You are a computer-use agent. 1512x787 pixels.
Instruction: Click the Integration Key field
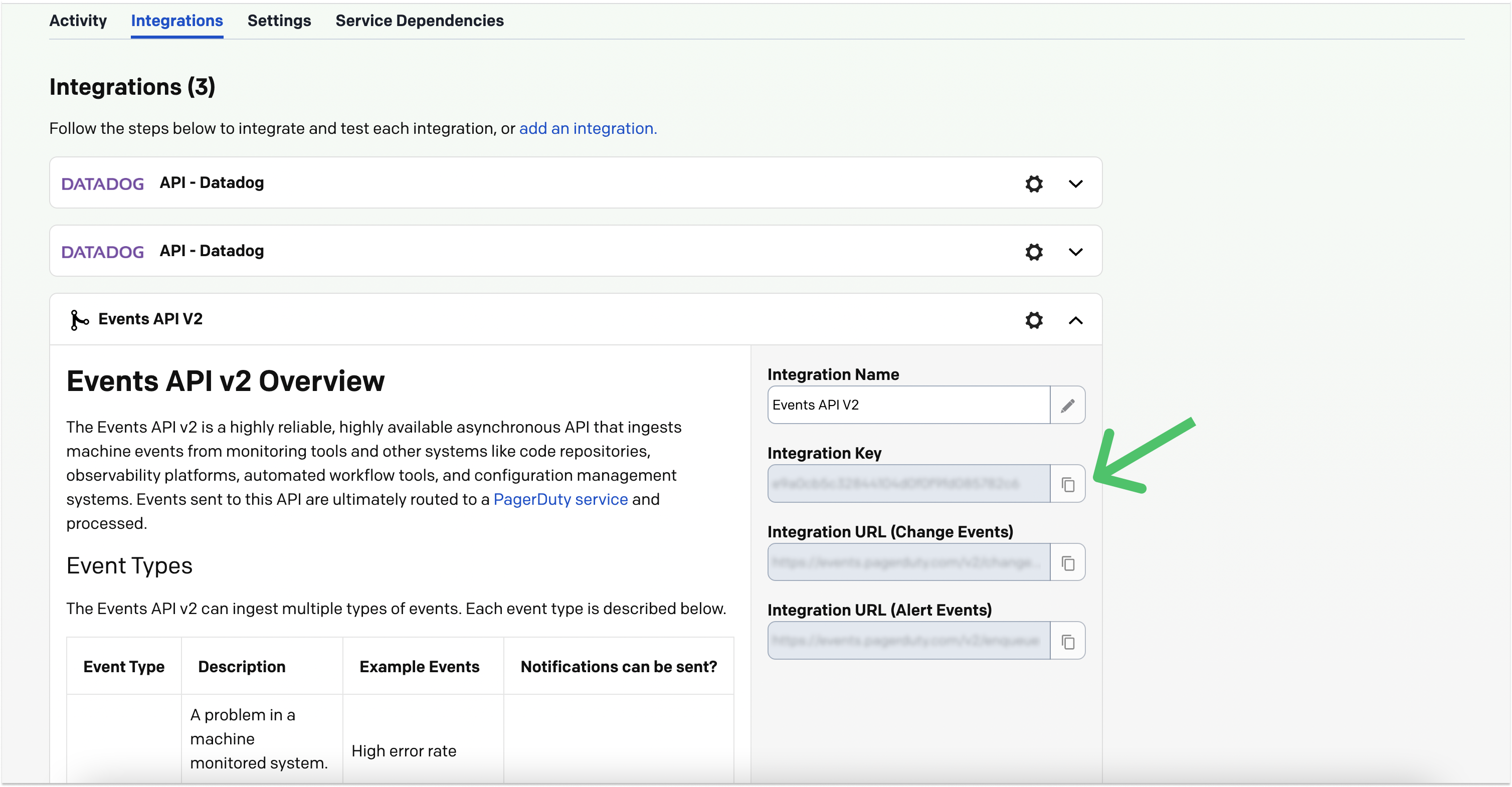point(908,484)
